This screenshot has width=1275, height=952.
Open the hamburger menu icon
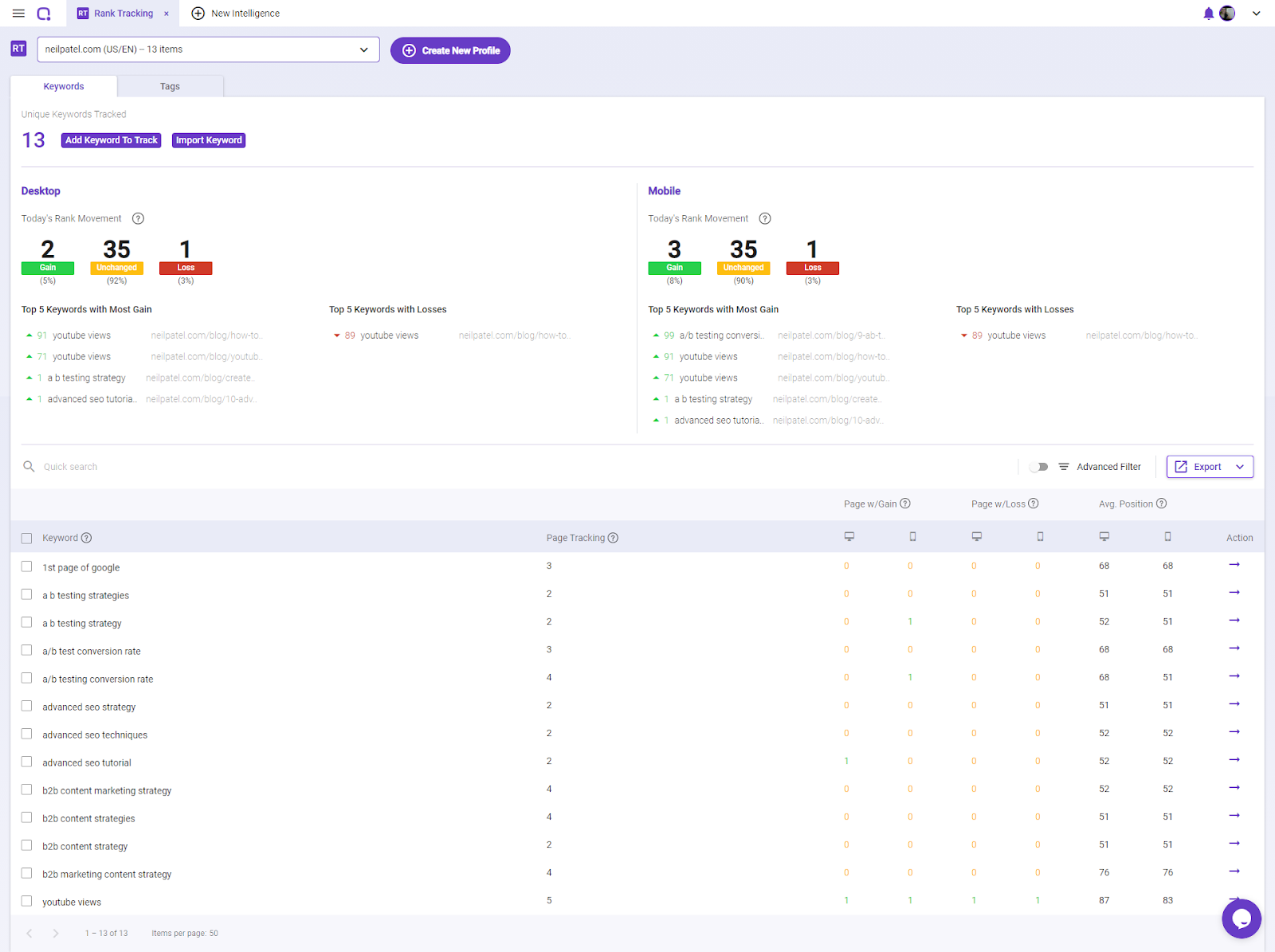coord(18,14)
